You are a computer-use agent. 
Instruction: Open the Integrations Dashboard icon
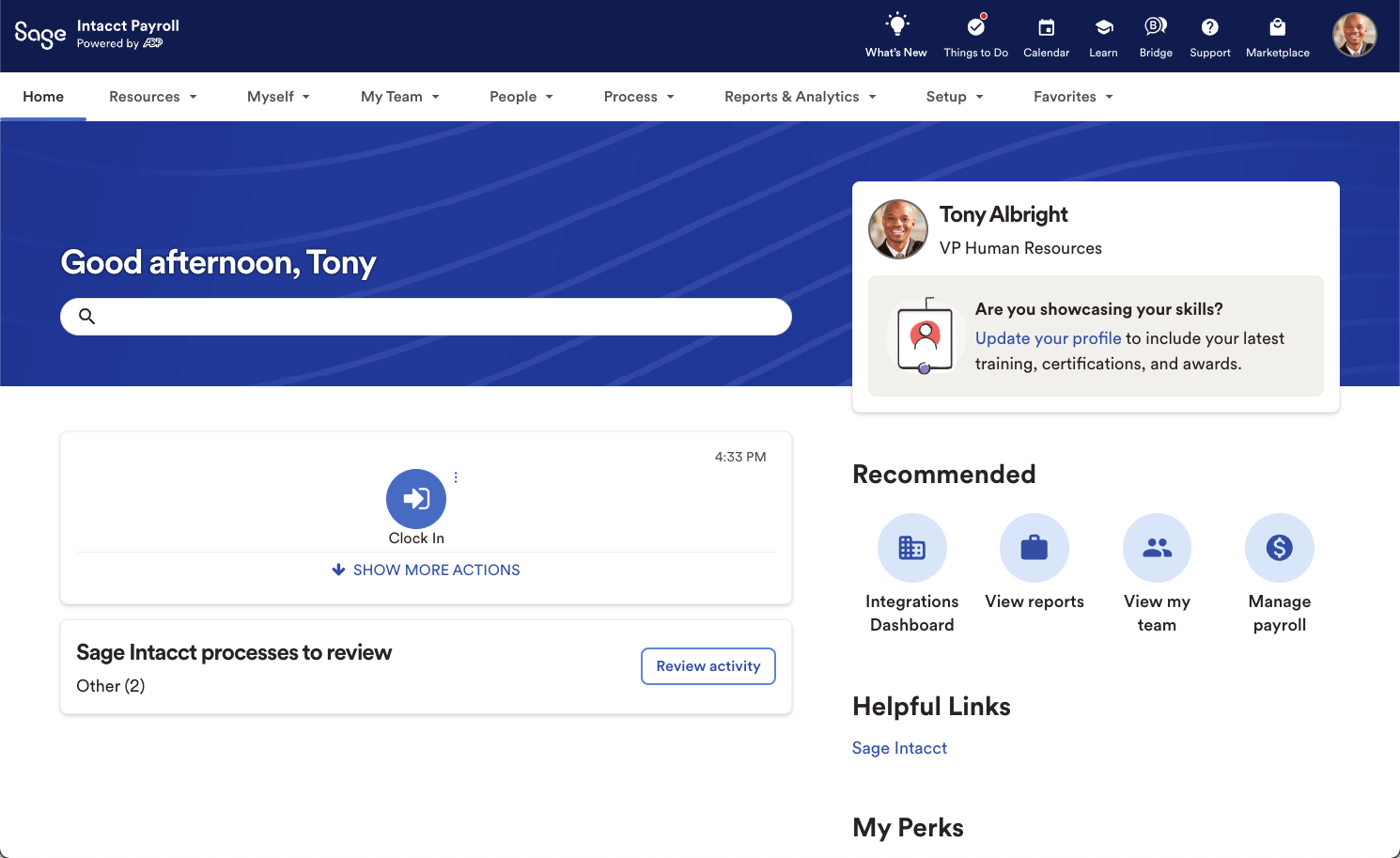(x=911, y=548)
